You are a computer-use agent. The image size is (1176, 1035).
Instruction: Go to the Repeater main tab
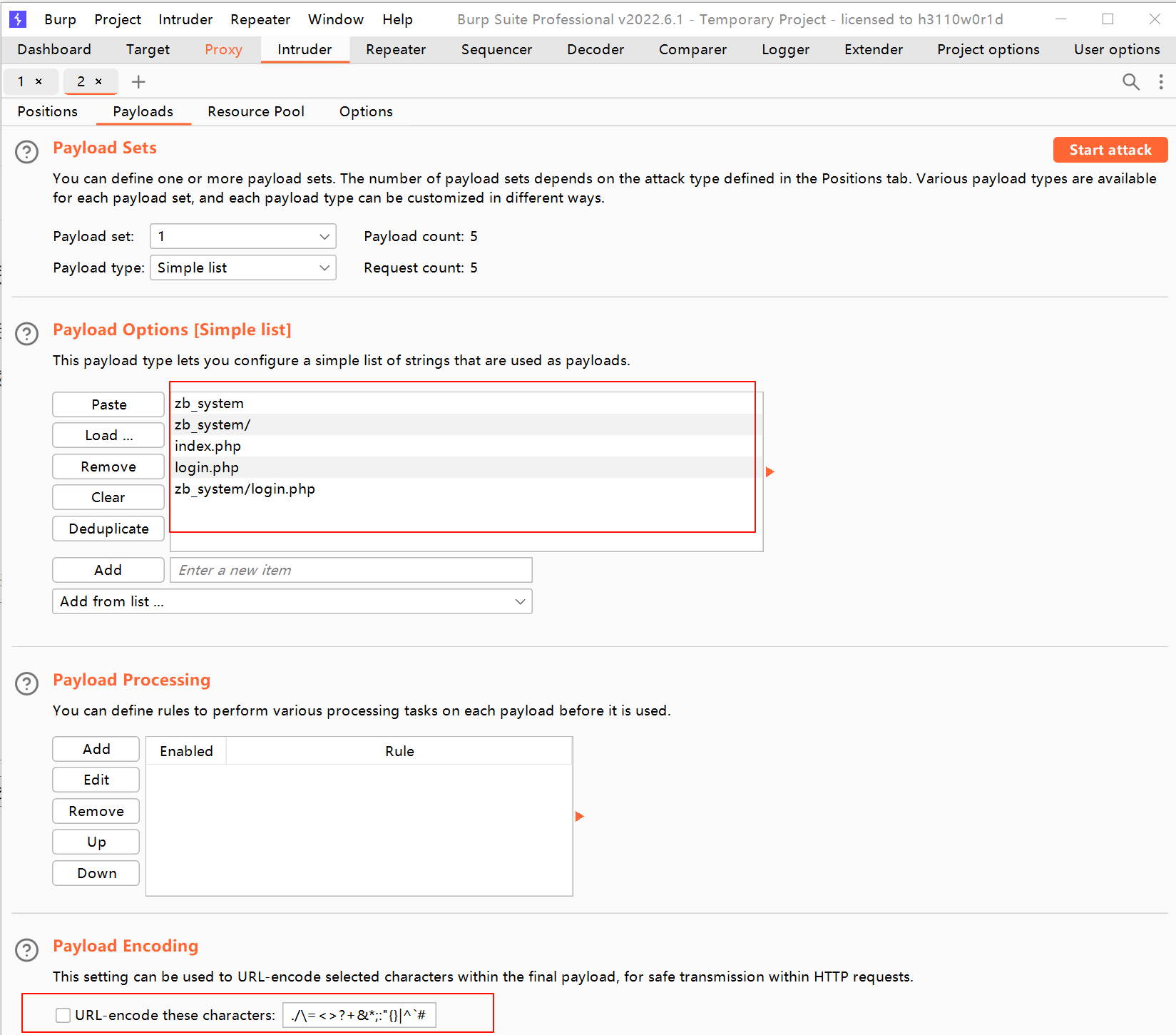pyautogui.click(x=396, y=49)
